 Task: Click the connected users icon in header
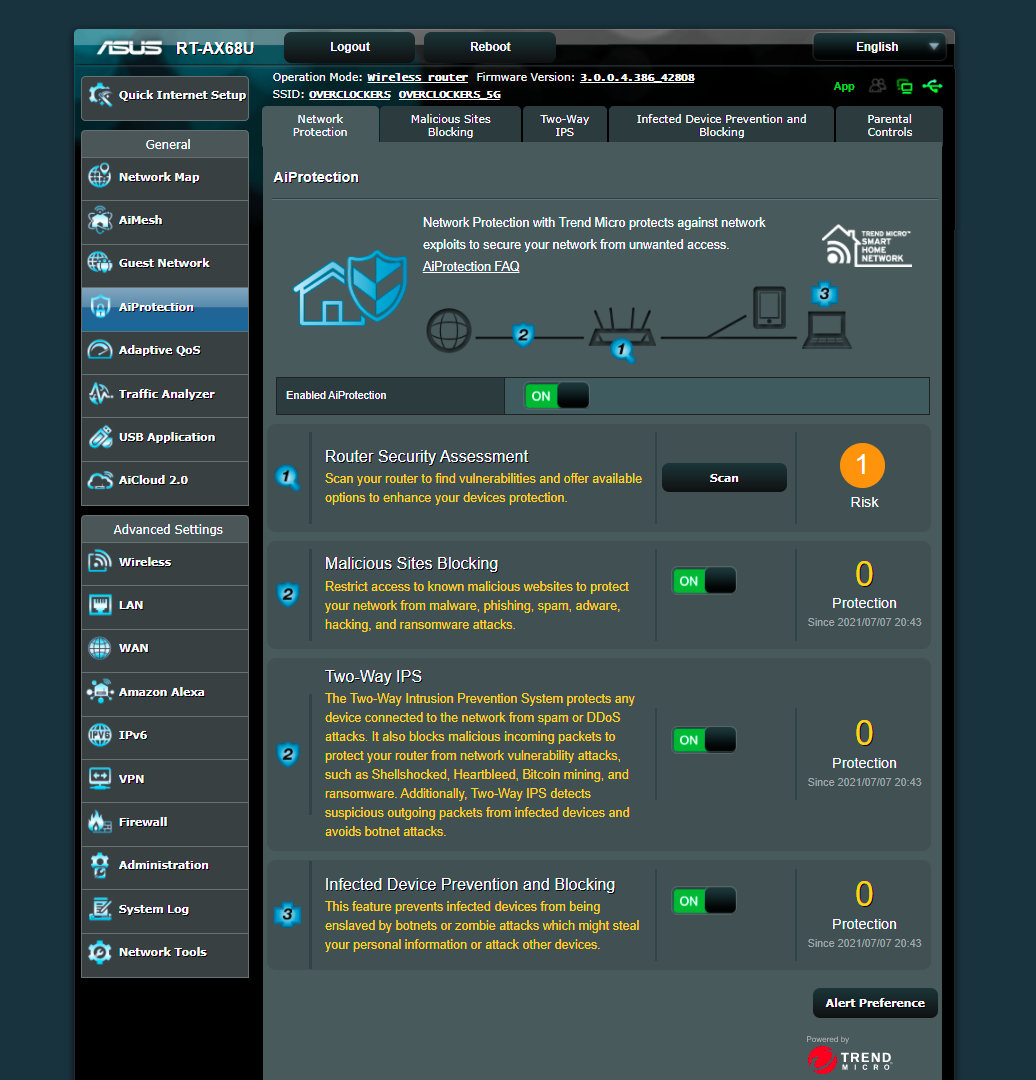pyautogui.click(x=877, y=85)
